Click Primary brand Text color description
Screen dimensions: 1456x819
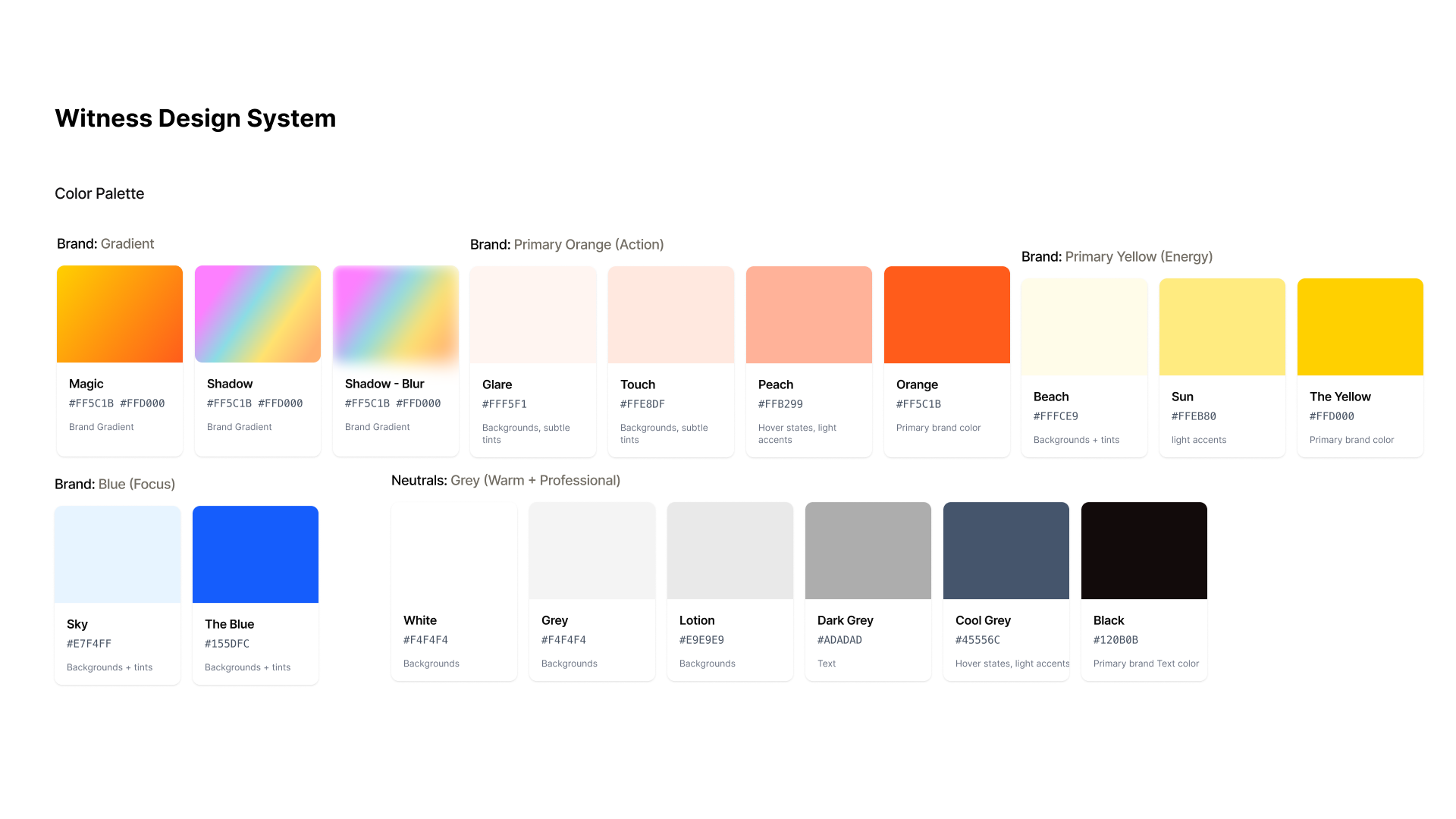[x=1146, y=664]
